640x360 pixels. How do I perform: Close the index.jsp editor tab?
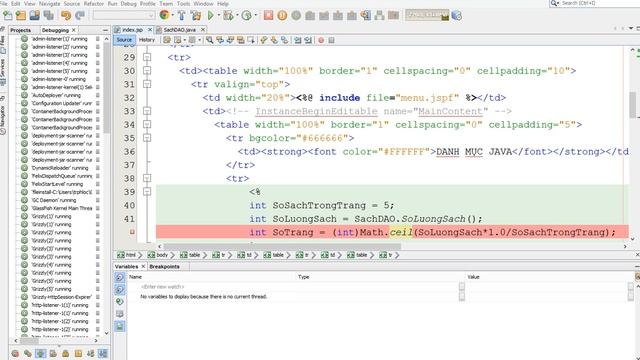click(150, 30)
